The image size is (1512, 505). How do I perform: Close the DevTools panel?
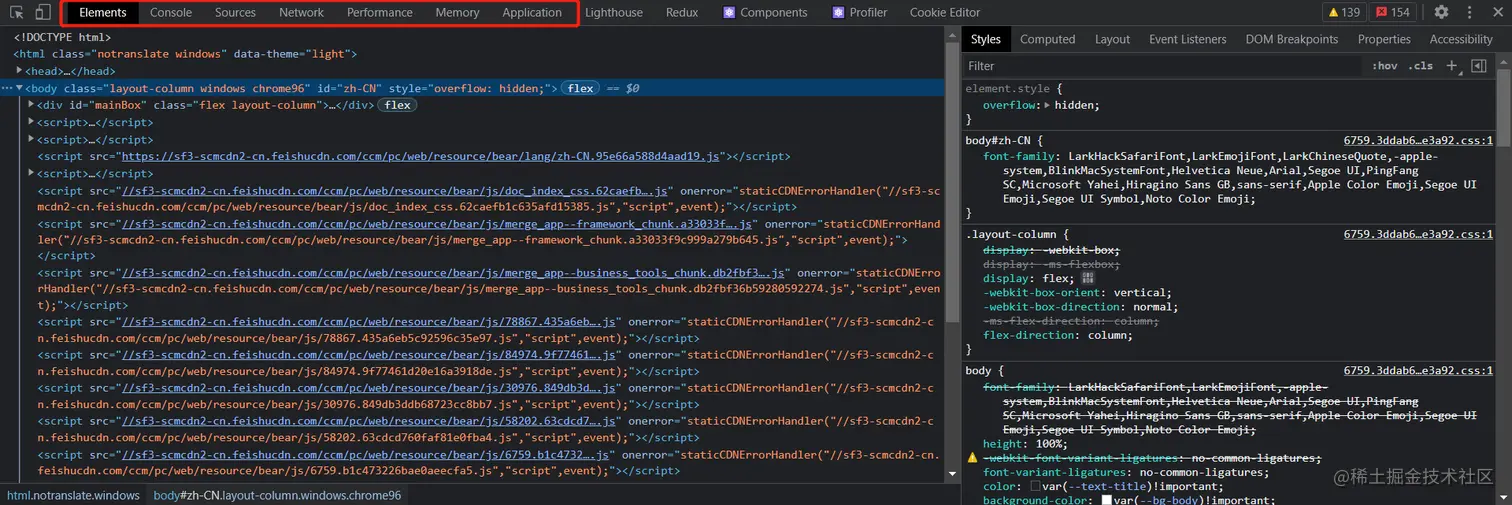(x=1496, y=12)
